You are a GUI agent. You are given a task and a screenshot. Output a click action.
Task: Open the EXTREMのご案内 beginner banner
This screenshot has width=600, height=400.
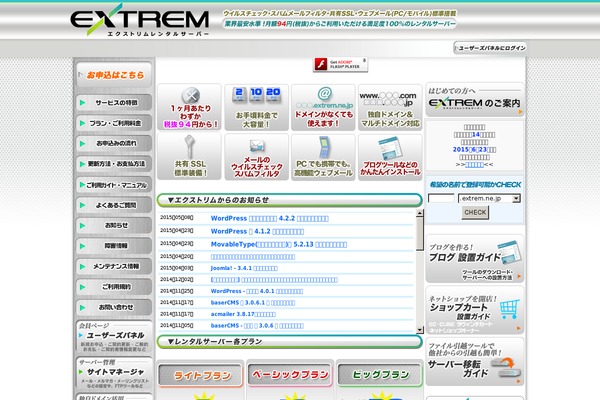pos(474,100)
